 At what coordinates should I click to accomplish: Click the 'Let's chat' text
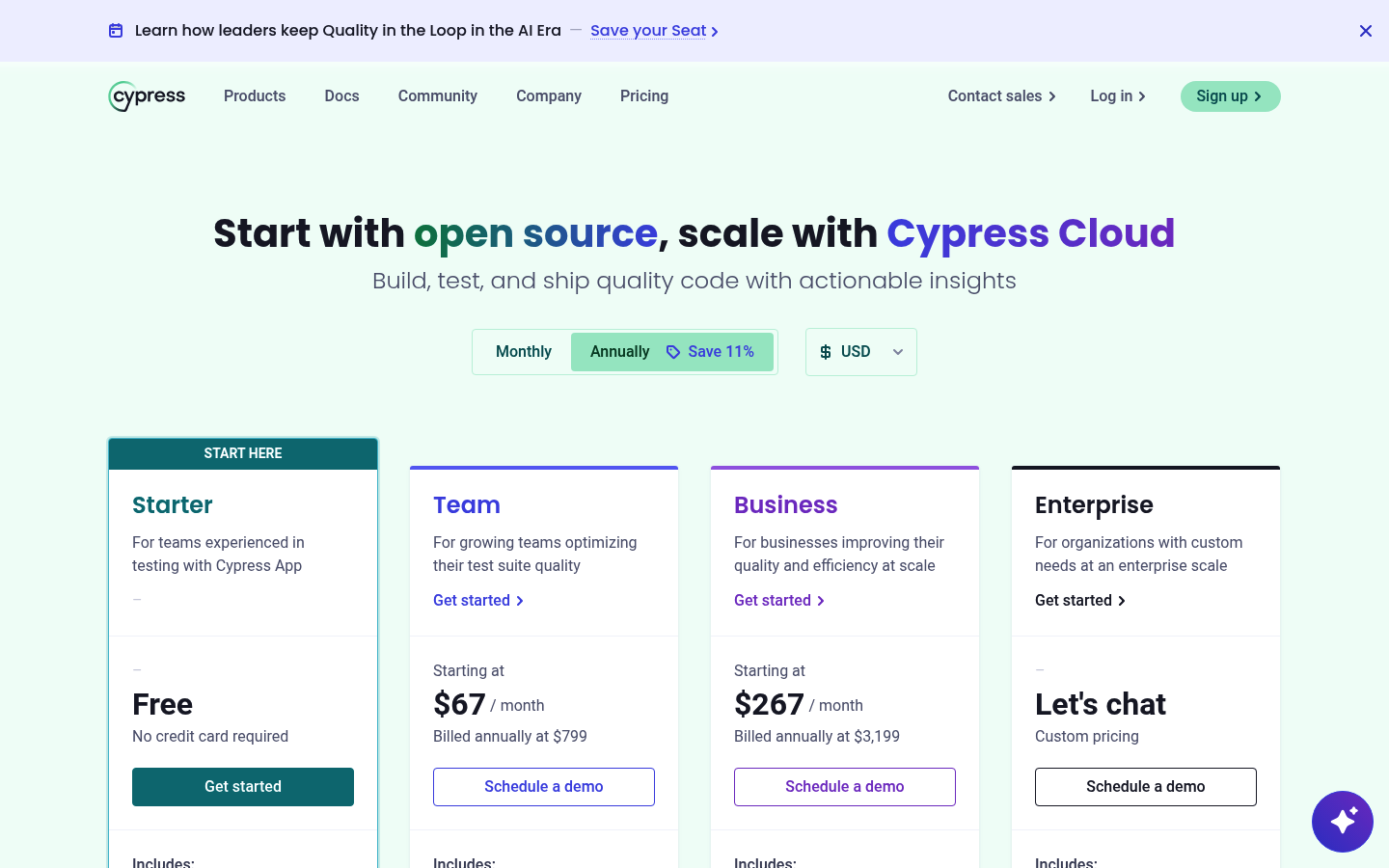click(1101, 704)
